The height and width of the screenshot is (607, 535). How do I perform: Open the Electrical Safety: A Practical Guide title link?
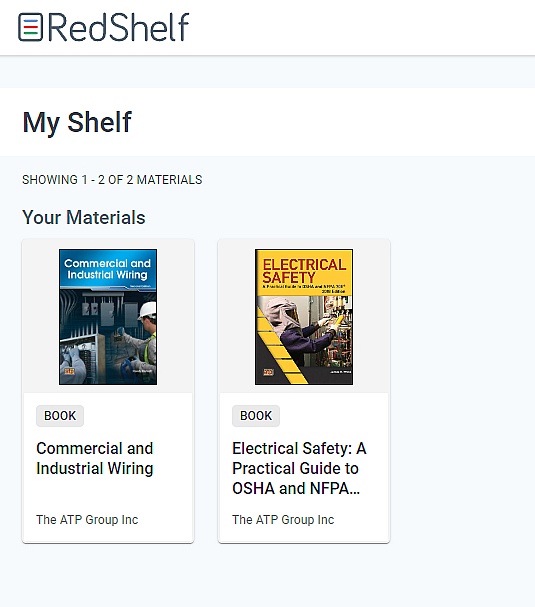click(x=299, y=468)
